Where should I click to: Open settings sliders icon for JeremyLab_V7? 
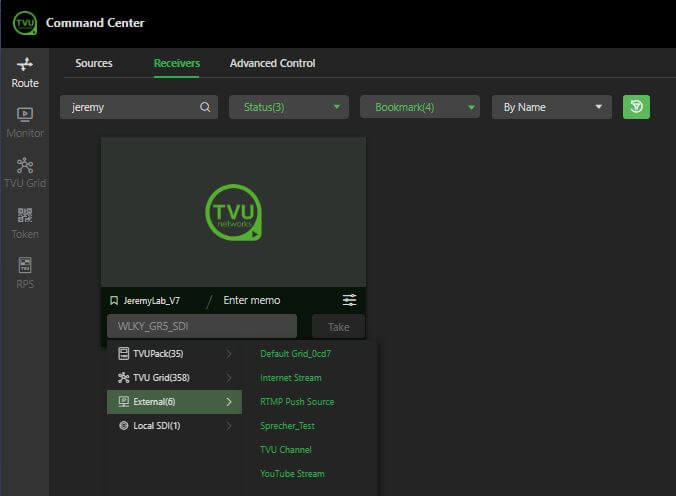click(349, 300)
